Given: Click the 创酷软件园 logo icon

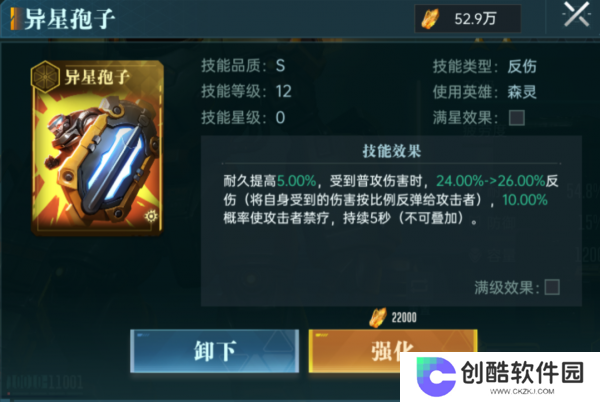Looking at the screenshot, I should click(436, 377).
